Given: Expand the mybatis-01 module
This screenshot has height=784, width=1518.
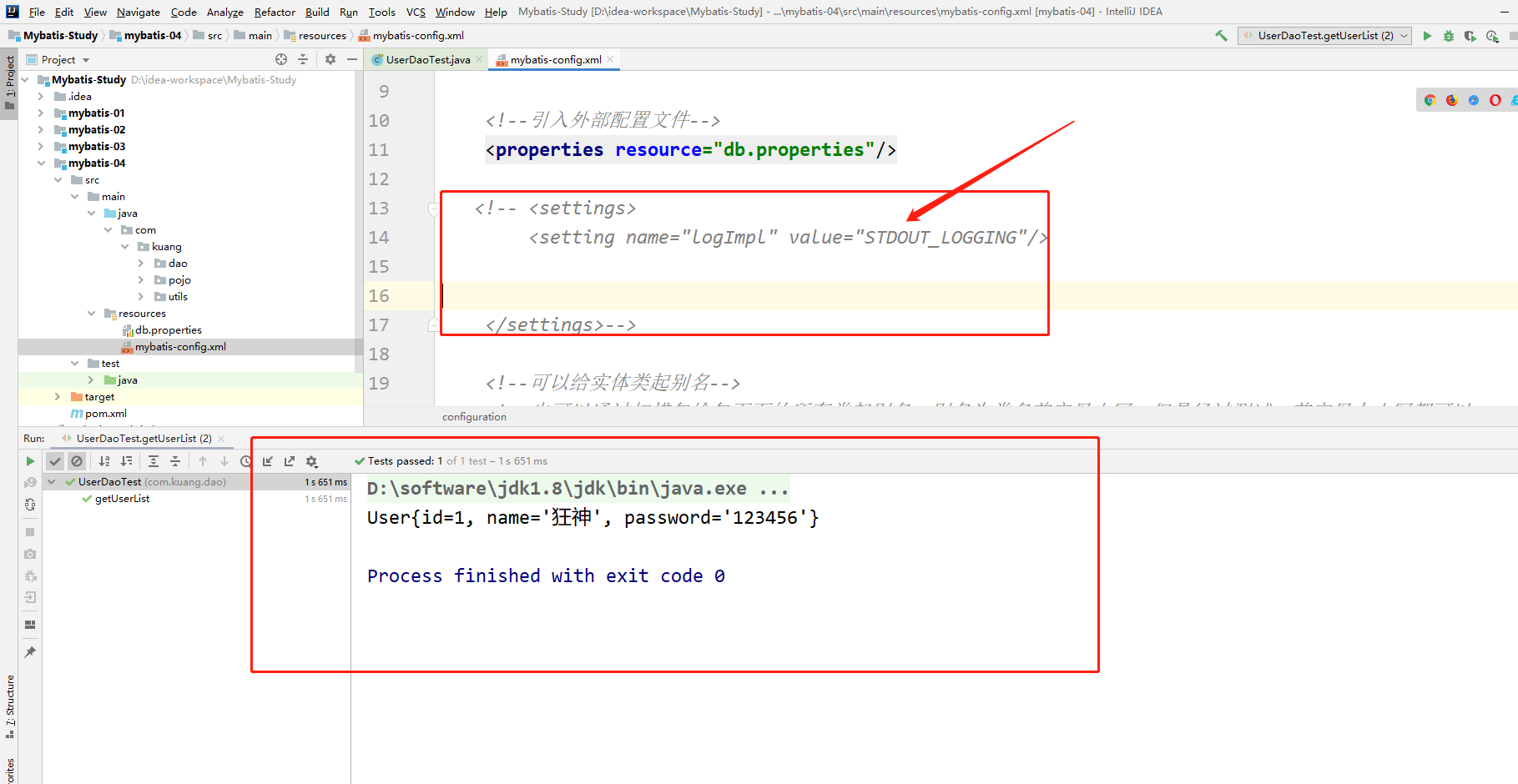Looking at the screenshot, I should point(41,113).
